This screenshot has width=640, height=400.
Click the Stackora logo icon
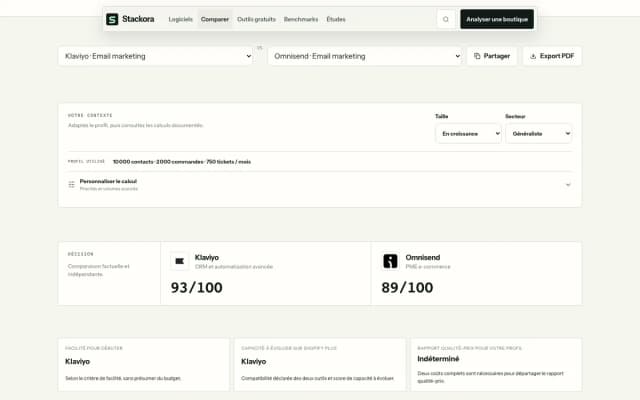pos(112,19)
